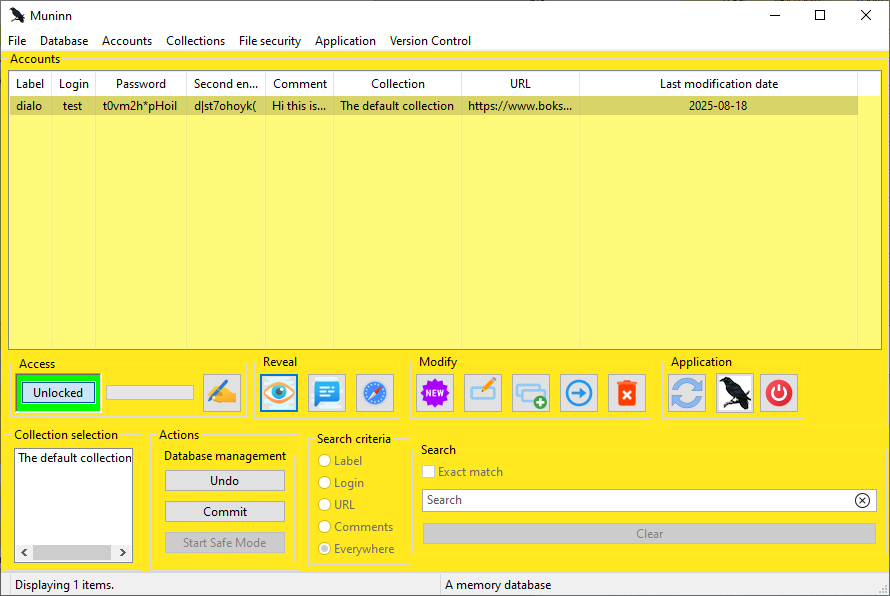Click the arrow-in-circle move account icon
890x596 pixels.
tap(579, 393)
